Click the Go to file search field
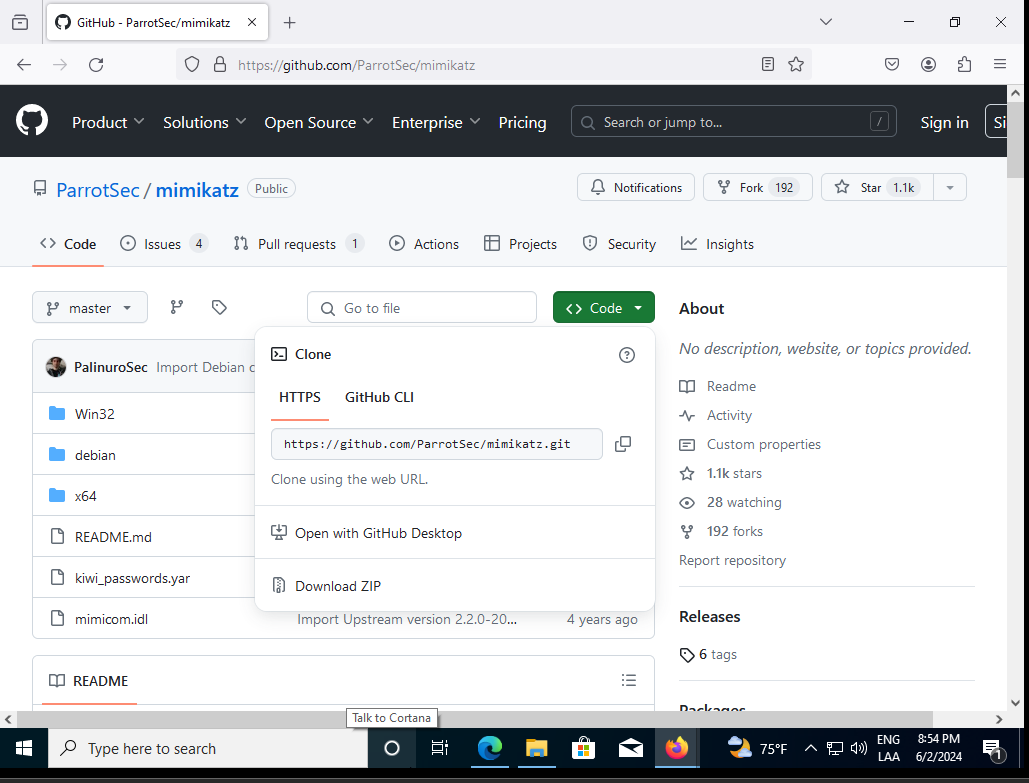The image size is (1029, 783). click(x=421, y=307)
